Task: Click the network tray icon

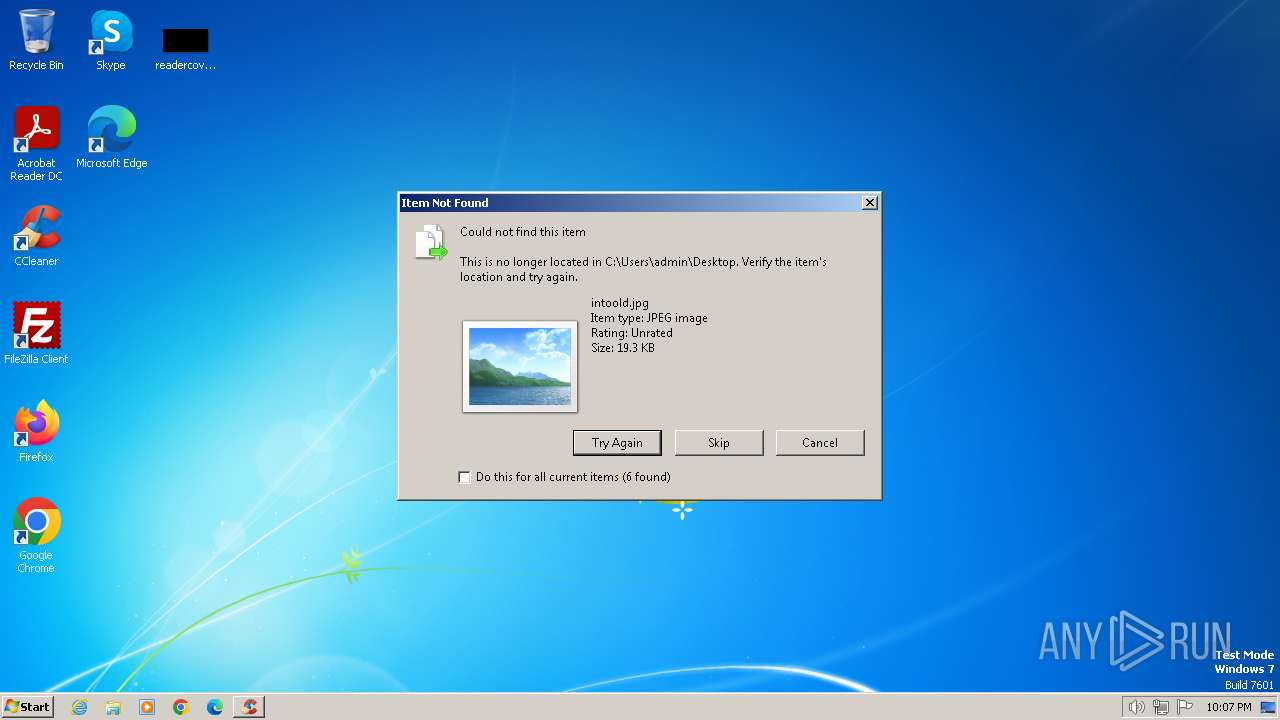Action: click(1161, 707)
